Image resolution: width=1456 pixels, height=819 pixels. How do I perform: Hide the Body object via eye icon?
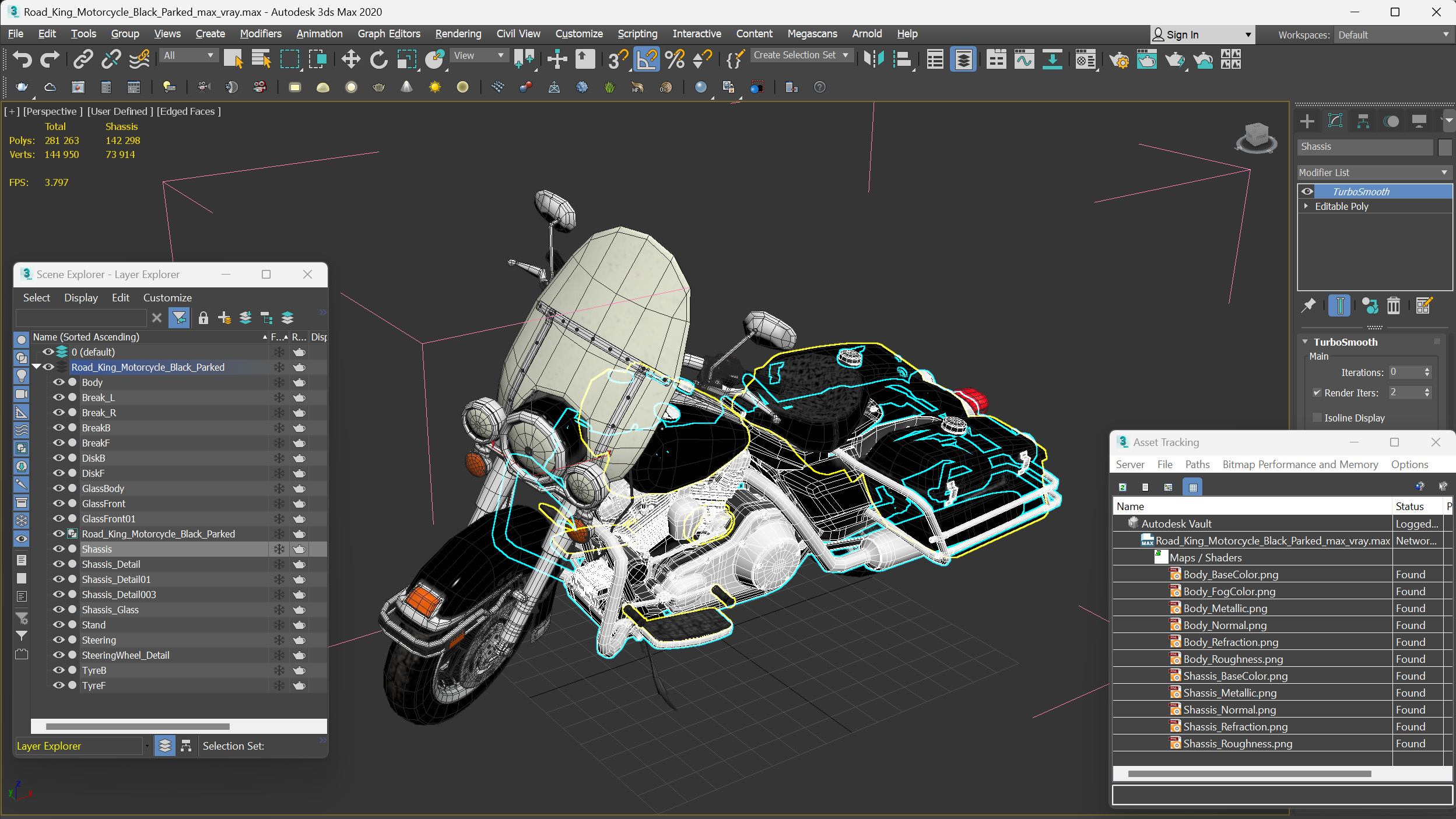pos(59,382)
